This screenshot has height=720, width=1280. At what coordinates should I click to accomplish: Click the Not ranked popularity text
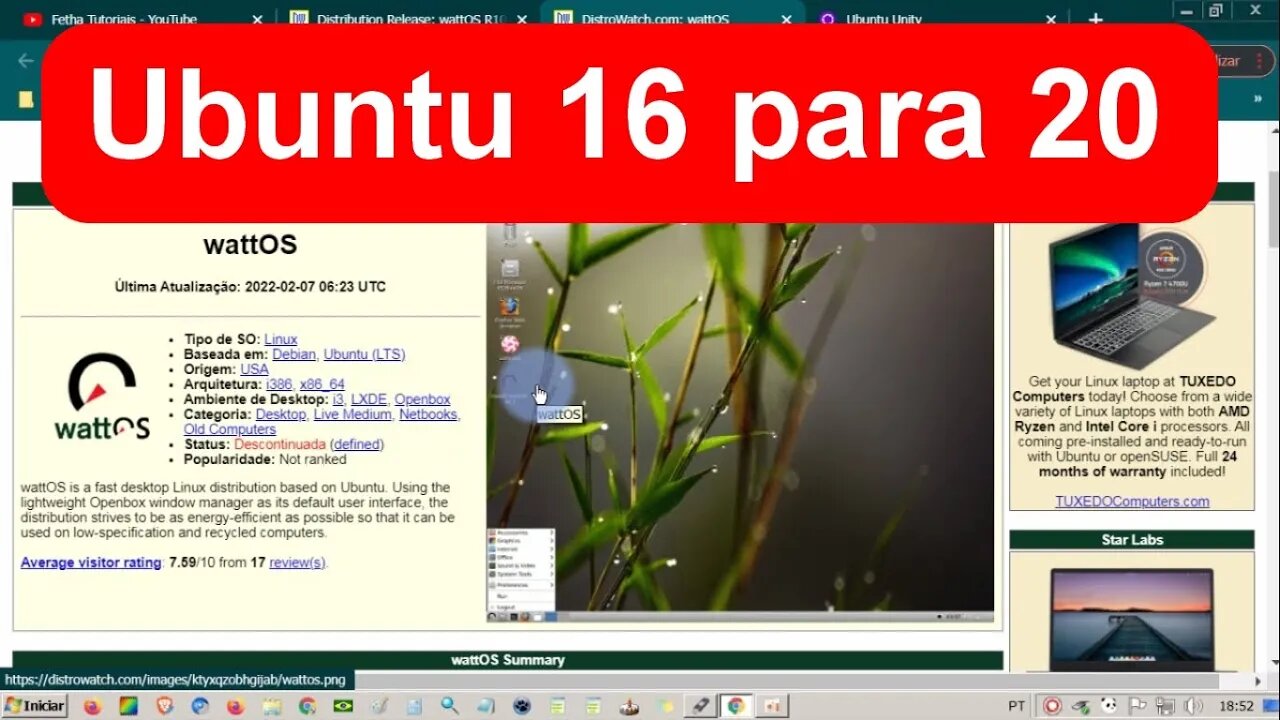pyautogui.click(x=313, y=459)
